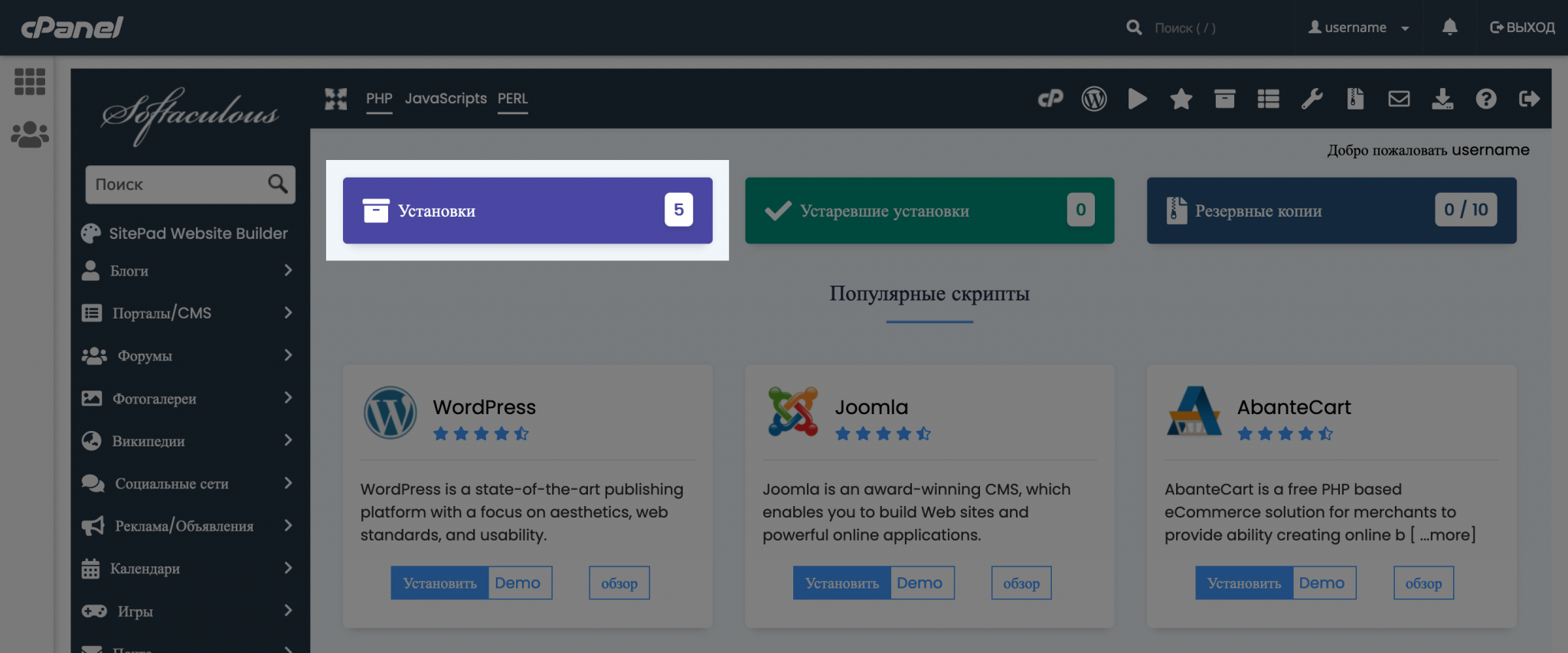Screen dimensions: 1568x653
Task: Click the Softaculous logout arrow icon
Action: (x=1530, y=99)
